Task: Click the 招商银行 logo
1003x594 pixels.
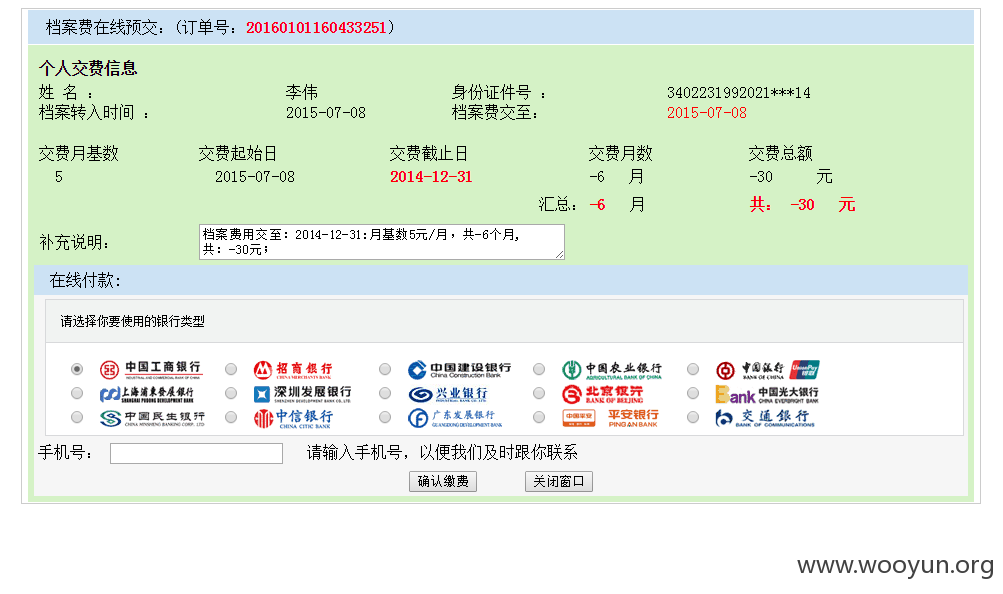Action: click(x=293, y=370)
